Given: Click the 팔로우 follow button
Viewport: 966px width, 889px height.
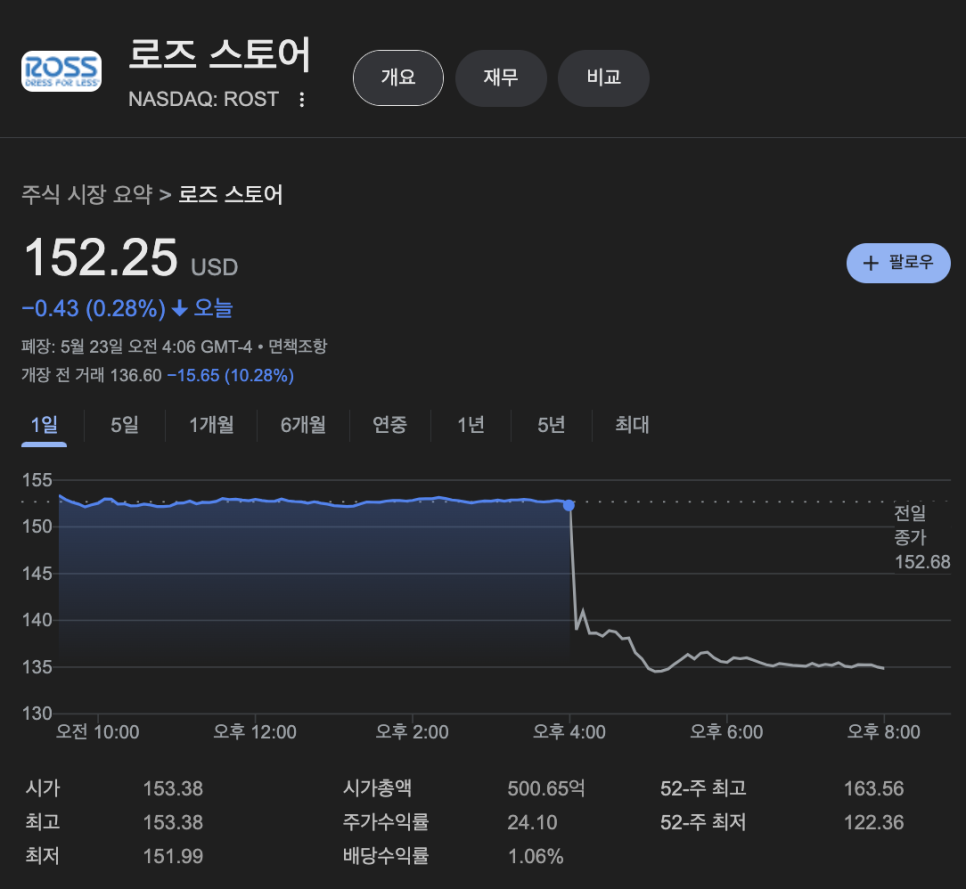Looking at the screenshot, I should pyautogui.click(x=898, y=263).
